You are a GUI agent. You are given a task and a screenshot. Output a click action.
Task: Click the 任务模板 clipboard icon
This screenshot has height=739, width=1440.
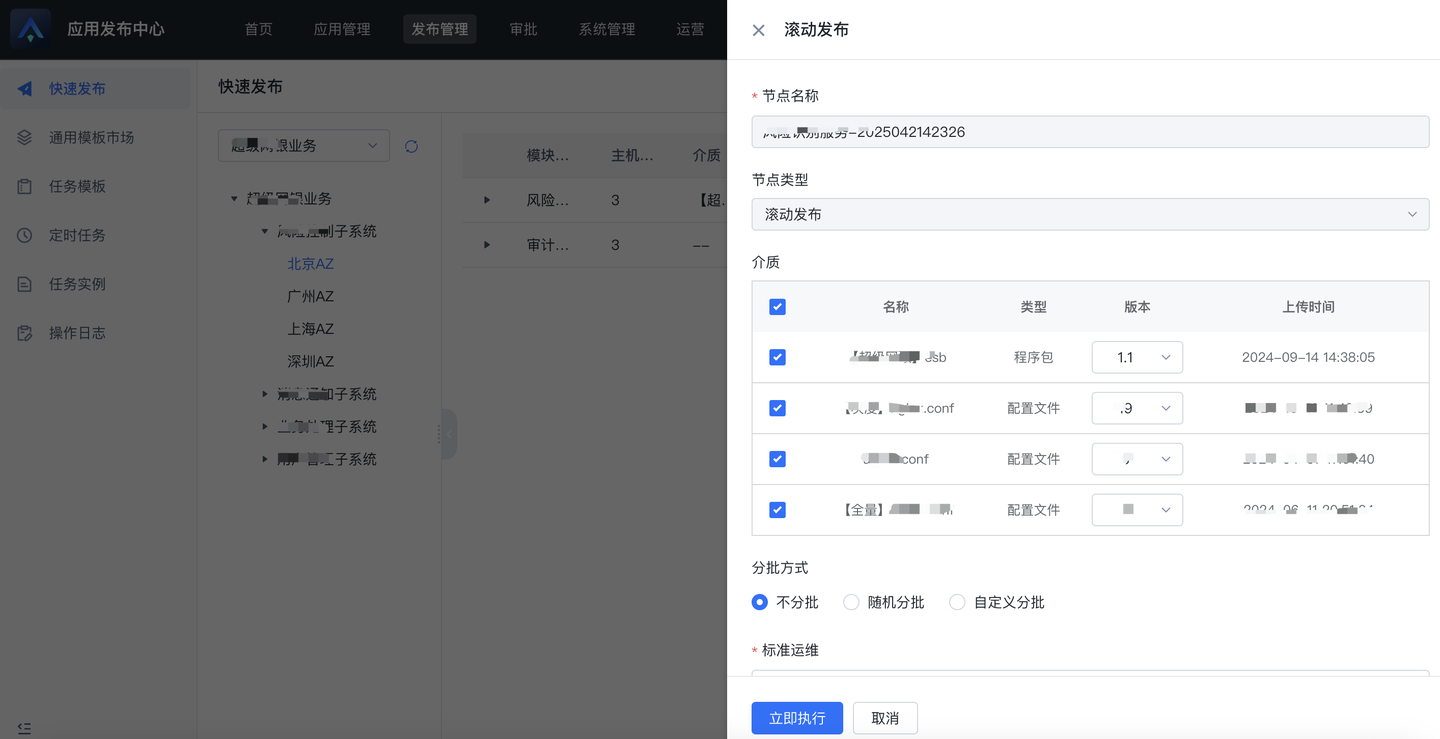(x=25, y=187)
